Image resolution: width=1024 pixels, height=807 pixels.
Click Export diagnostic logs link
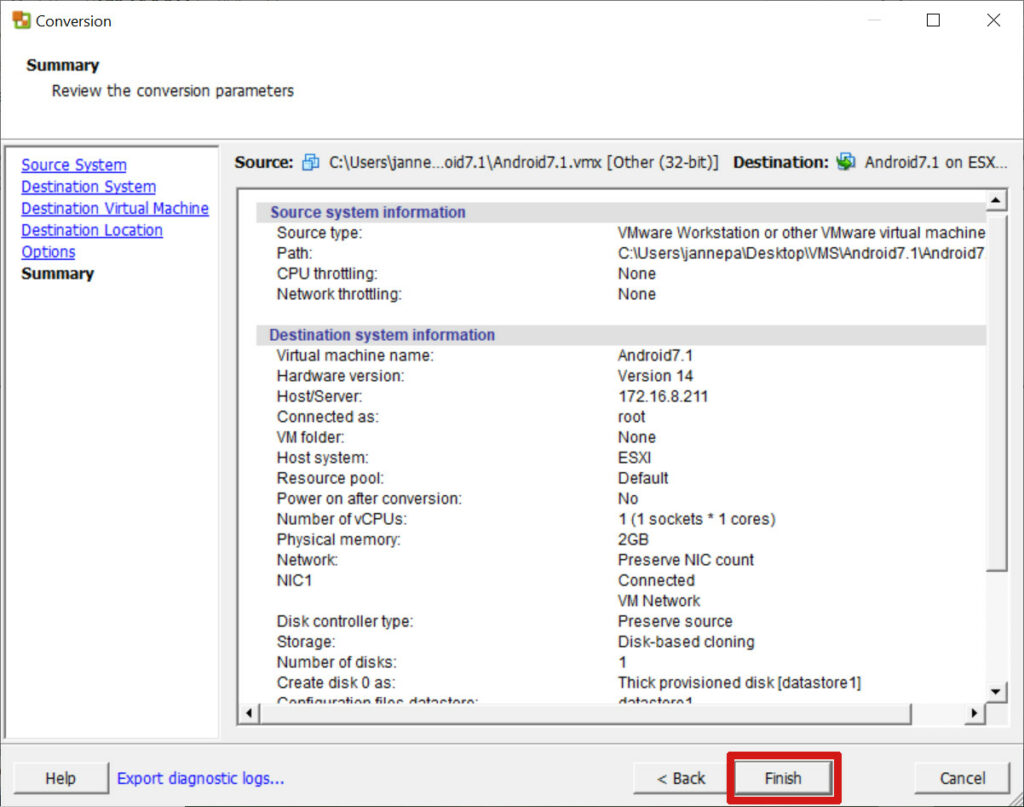[200, 778]
